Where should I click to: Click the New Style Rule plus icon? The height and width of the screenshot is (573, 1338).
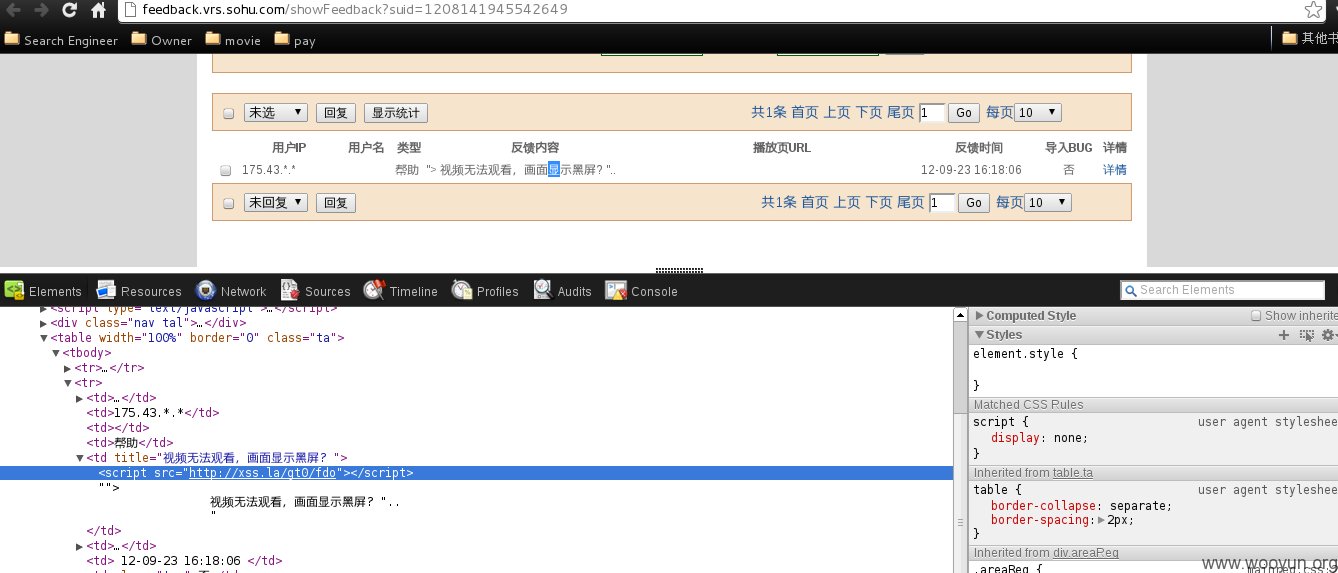pos(1284,335)
